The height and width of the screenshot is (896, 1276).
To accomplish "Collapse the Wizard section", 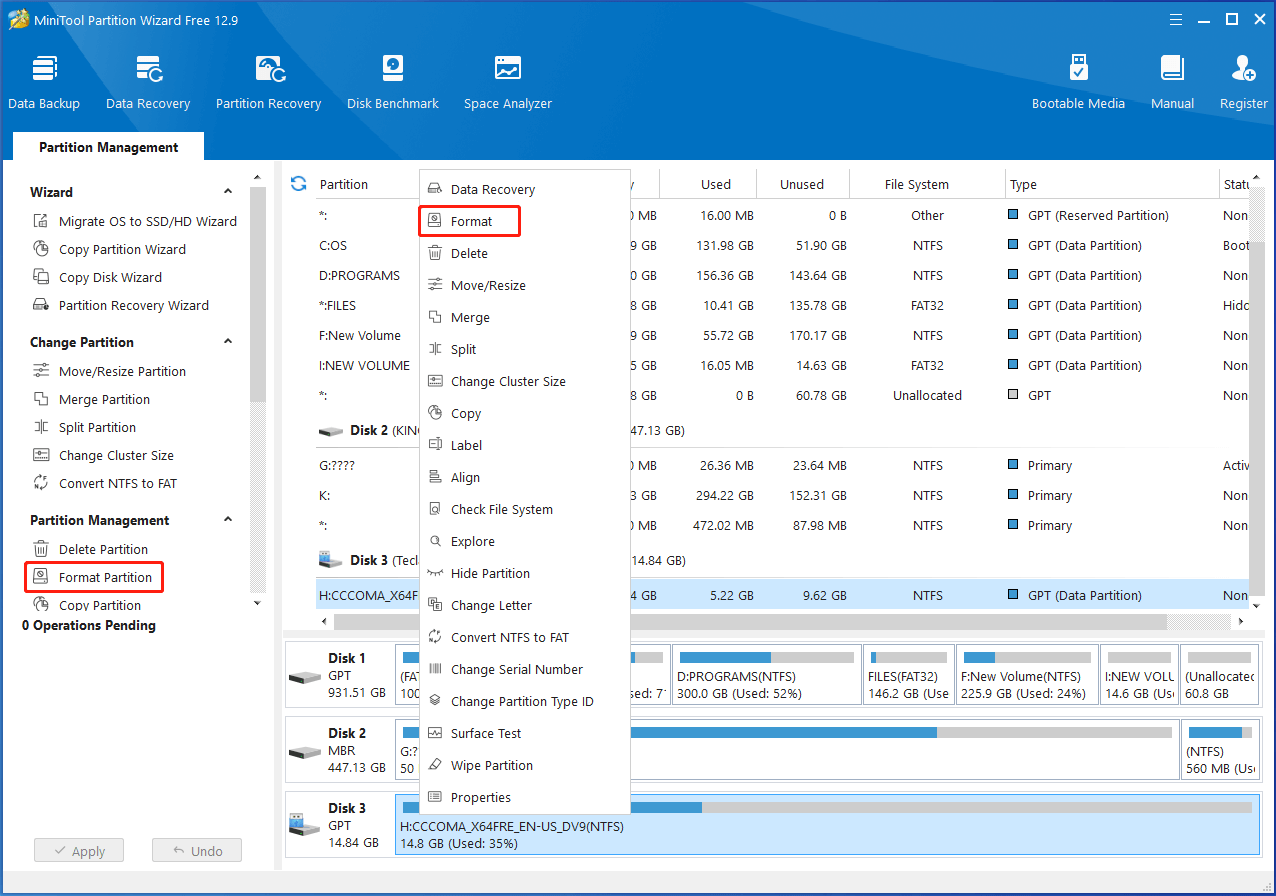I will [x=228, y=192].
